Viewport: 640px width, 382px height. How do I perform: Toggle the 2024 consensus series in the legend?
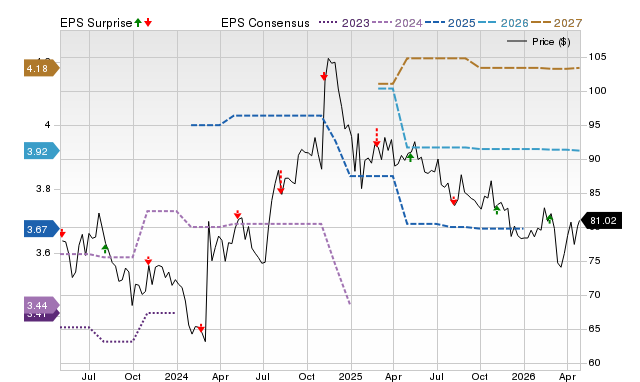(x=397, y=23)
